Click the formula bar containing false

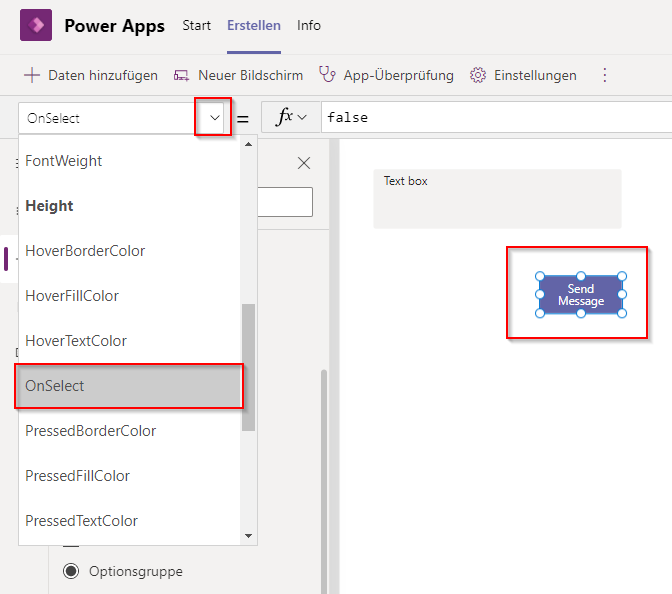pos(496,117)
